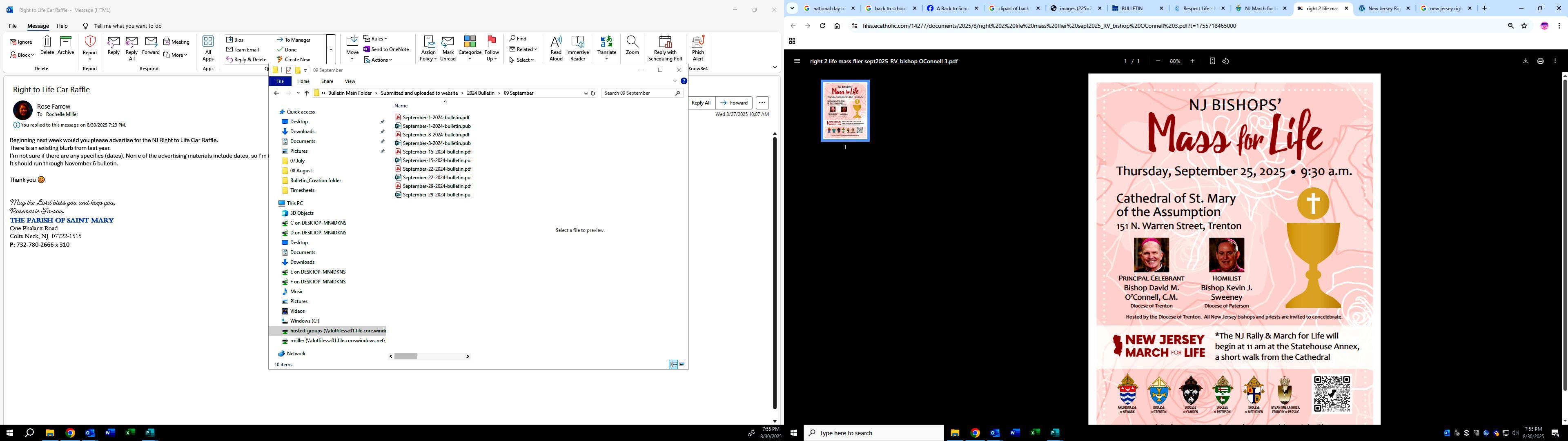Click Read Aloud in the ribbon

[x=556, y=47]
